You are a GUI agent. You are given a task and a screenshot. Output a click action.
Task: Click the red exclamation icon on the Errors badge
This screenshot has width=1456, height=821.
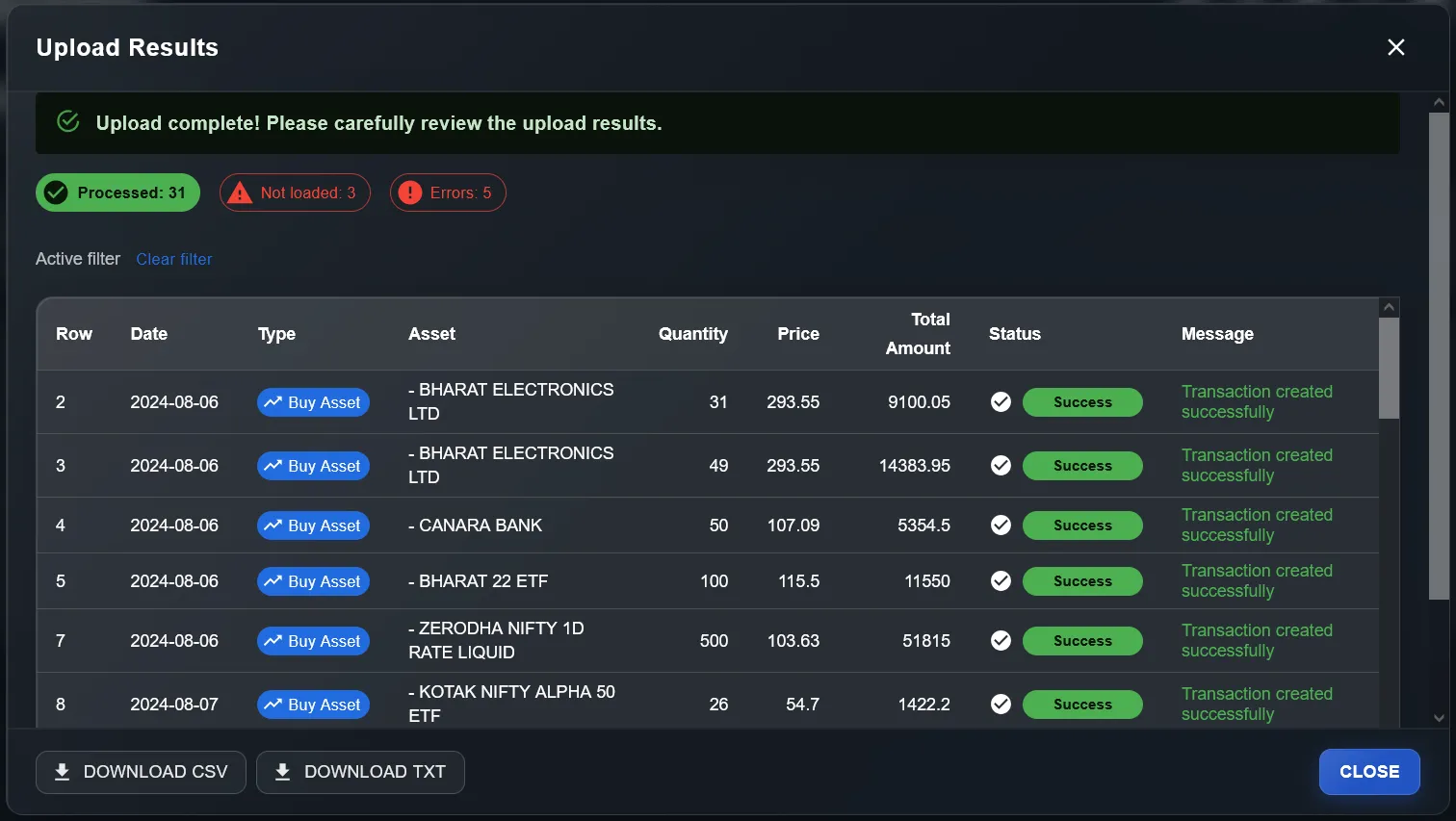click(x=410, y=192)
